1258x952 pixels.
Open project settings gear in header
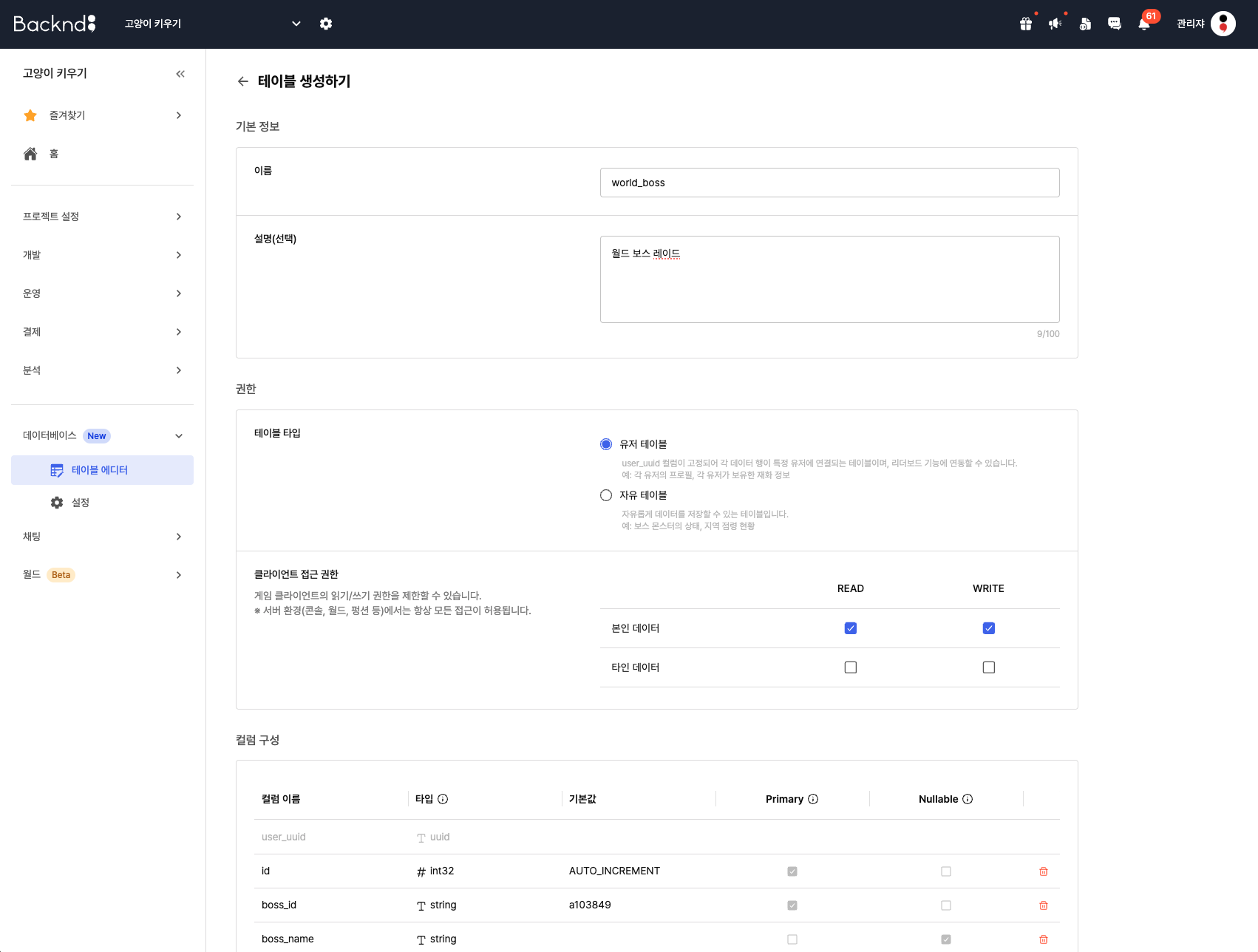point(326,24)
